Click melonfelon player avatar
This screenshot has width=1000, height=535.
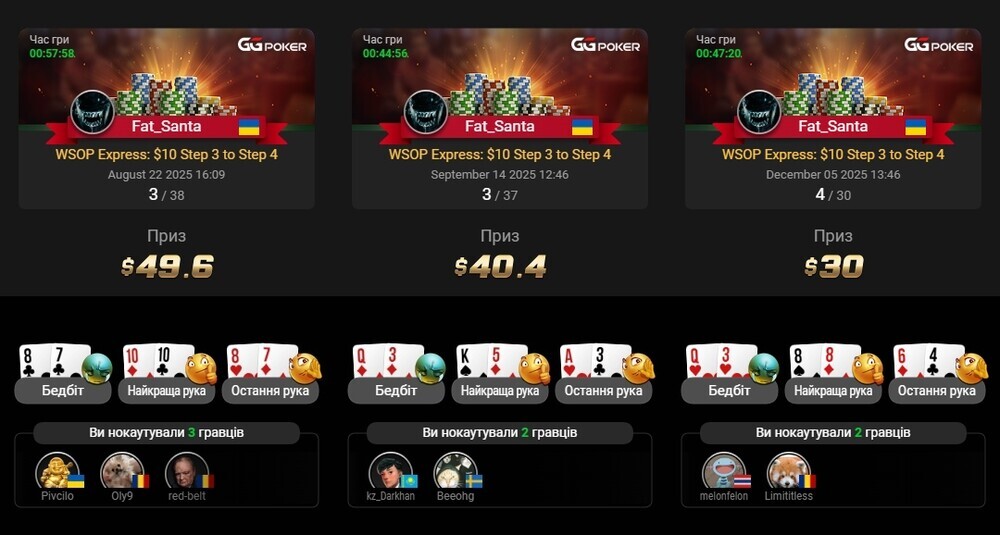pos(724,471)
